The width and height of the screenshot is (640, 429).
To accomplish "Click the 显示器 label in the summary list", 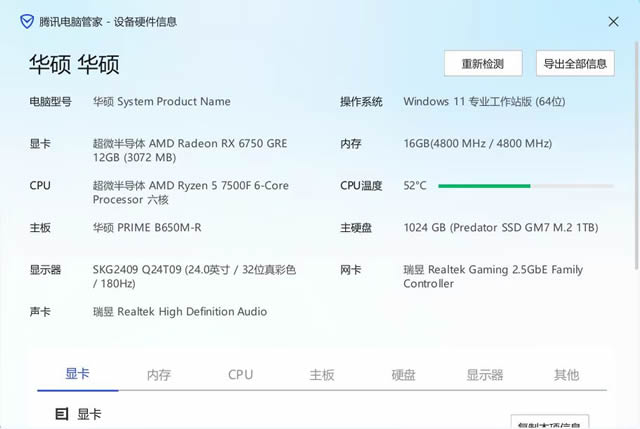I will click(45, 270).
